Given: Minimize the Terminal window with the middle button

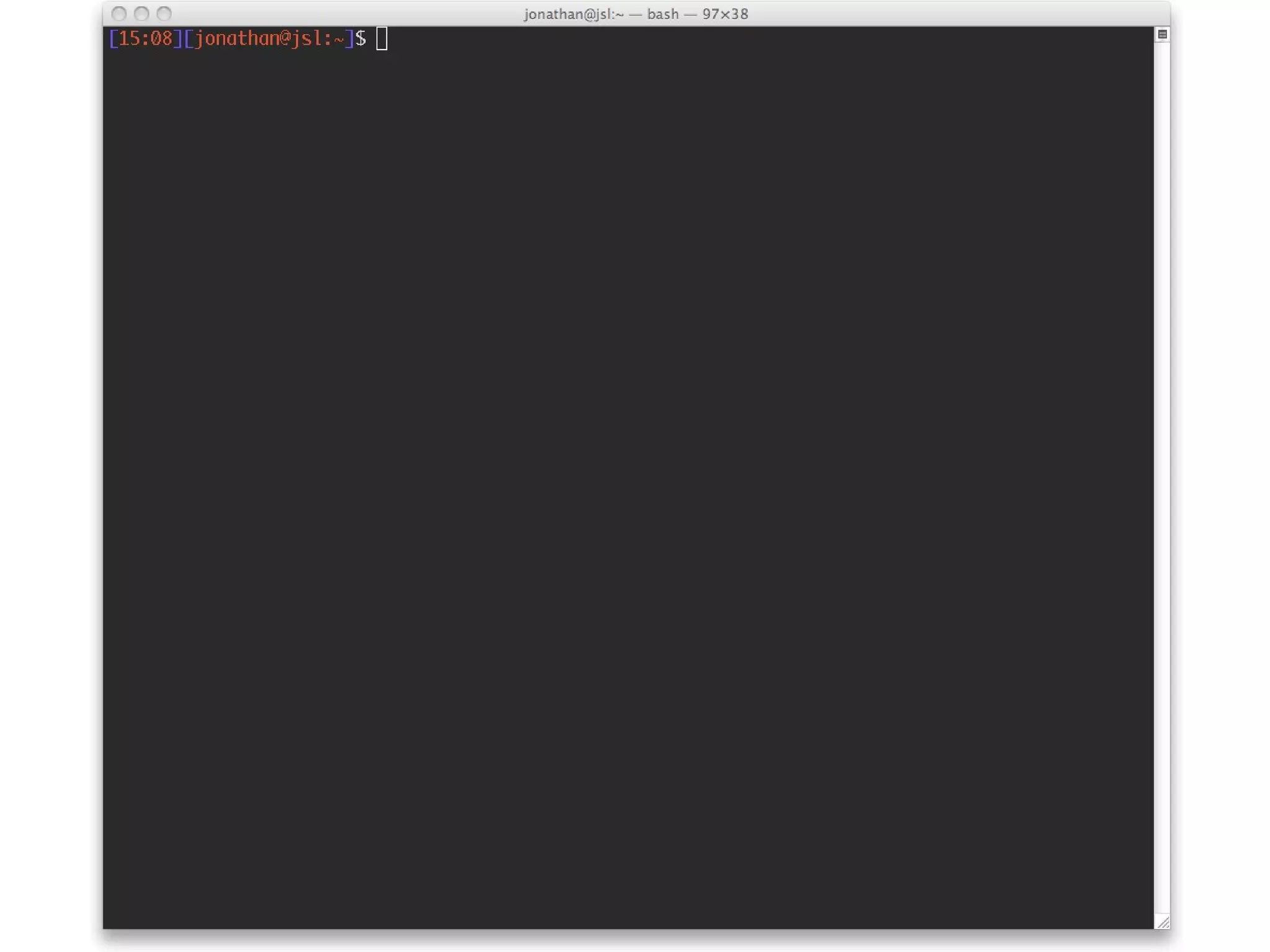Looking at the screenshot, I should 141,14.
